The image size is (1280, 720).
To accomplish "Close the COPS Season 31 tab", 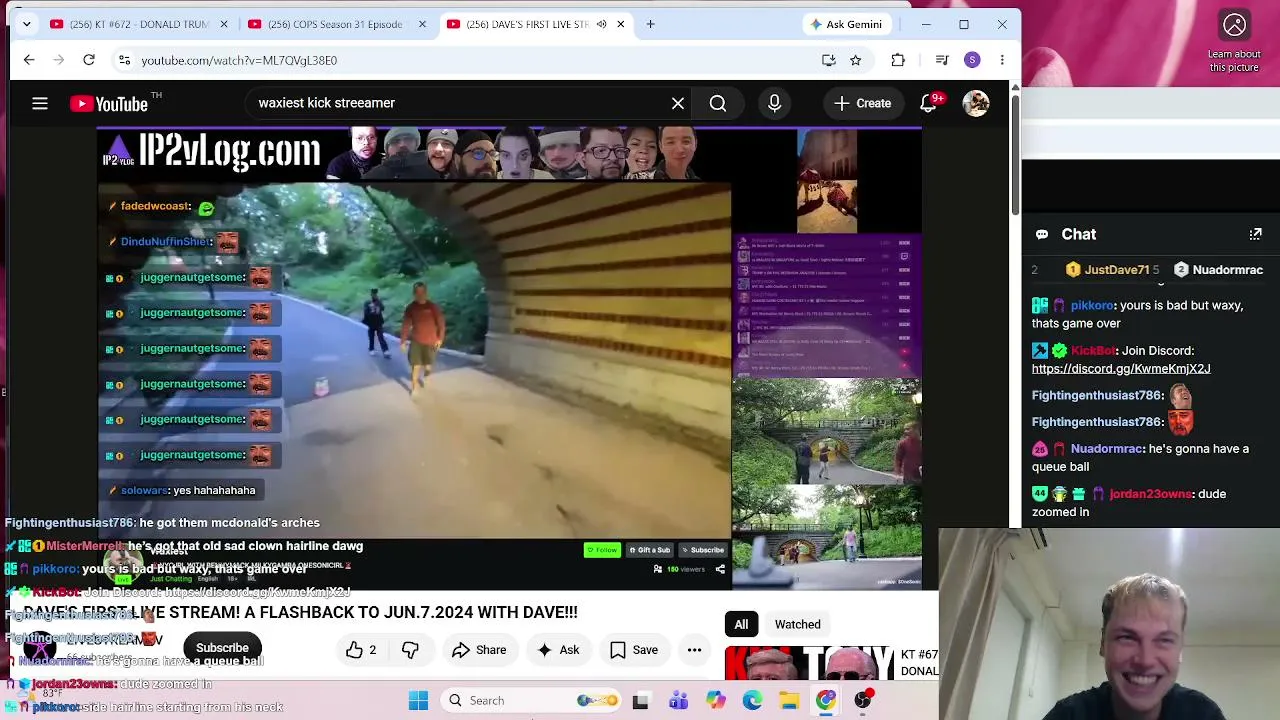I will pos(422,24).
